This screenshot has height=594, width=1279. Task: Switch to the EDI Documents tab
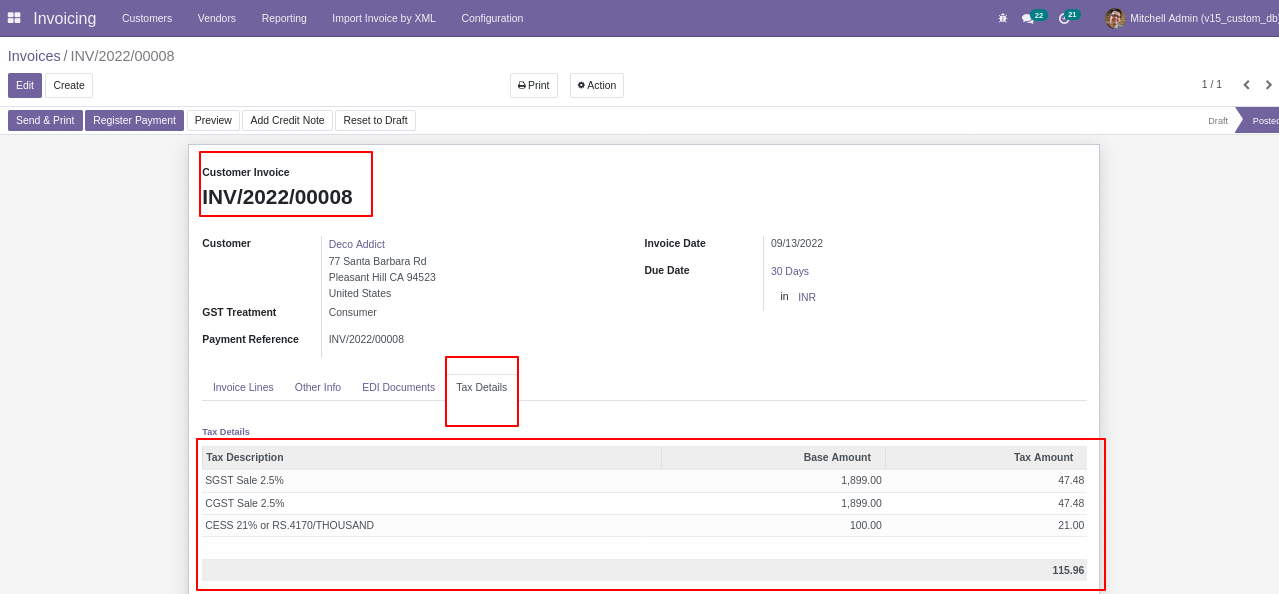pyautogui.click(x=398, y=387)
